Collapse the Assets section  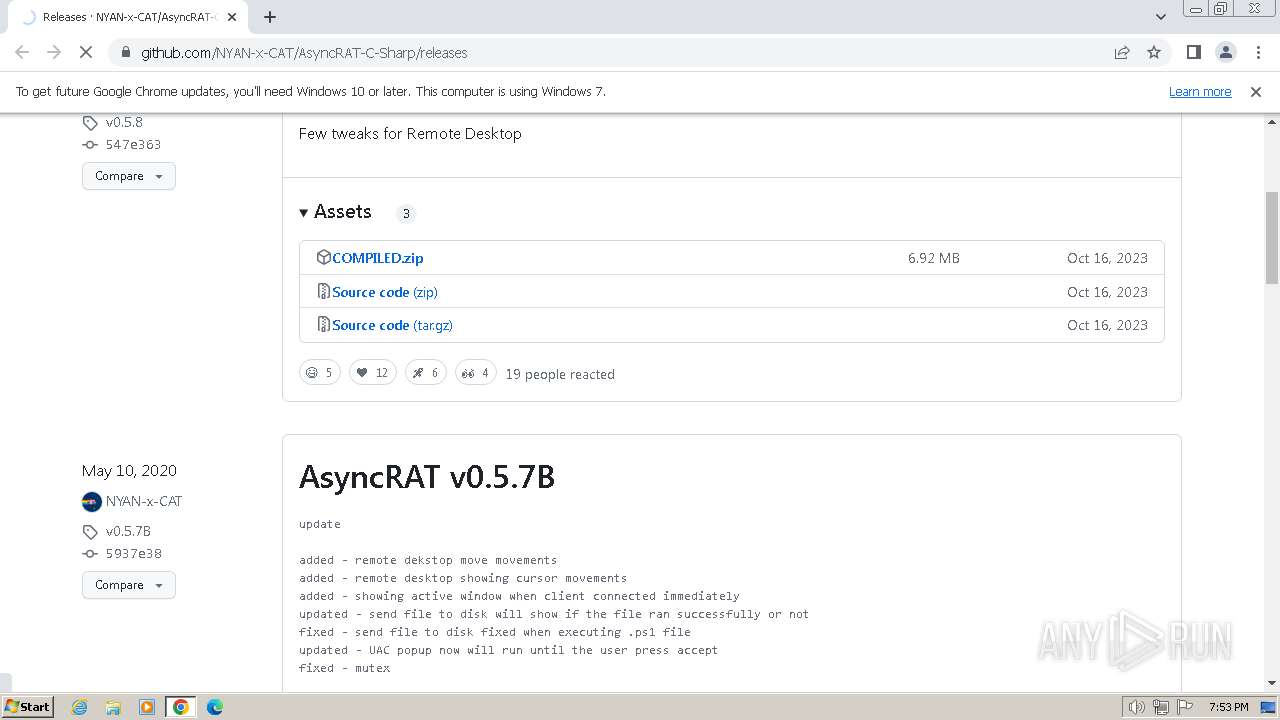pos(335,212)
